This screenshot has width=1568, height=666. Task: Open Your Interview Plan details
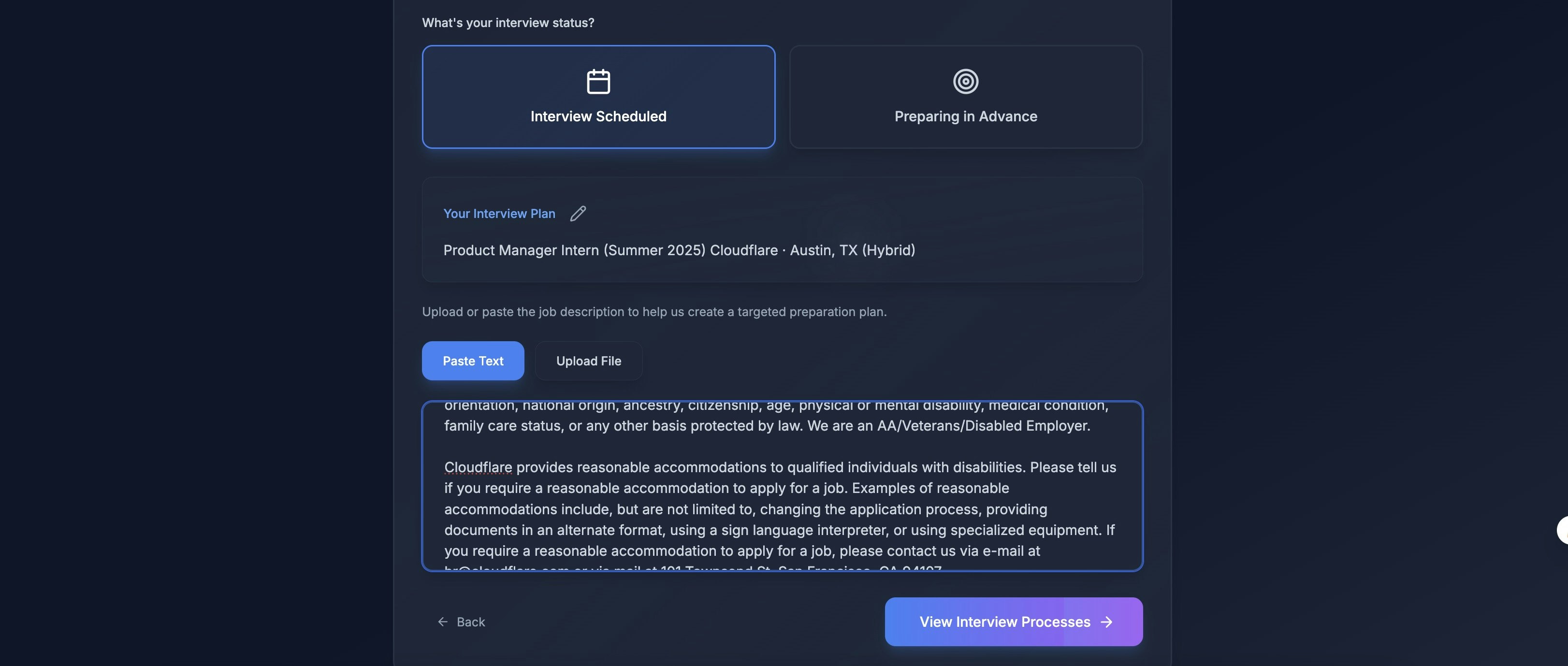coord(499,213)
